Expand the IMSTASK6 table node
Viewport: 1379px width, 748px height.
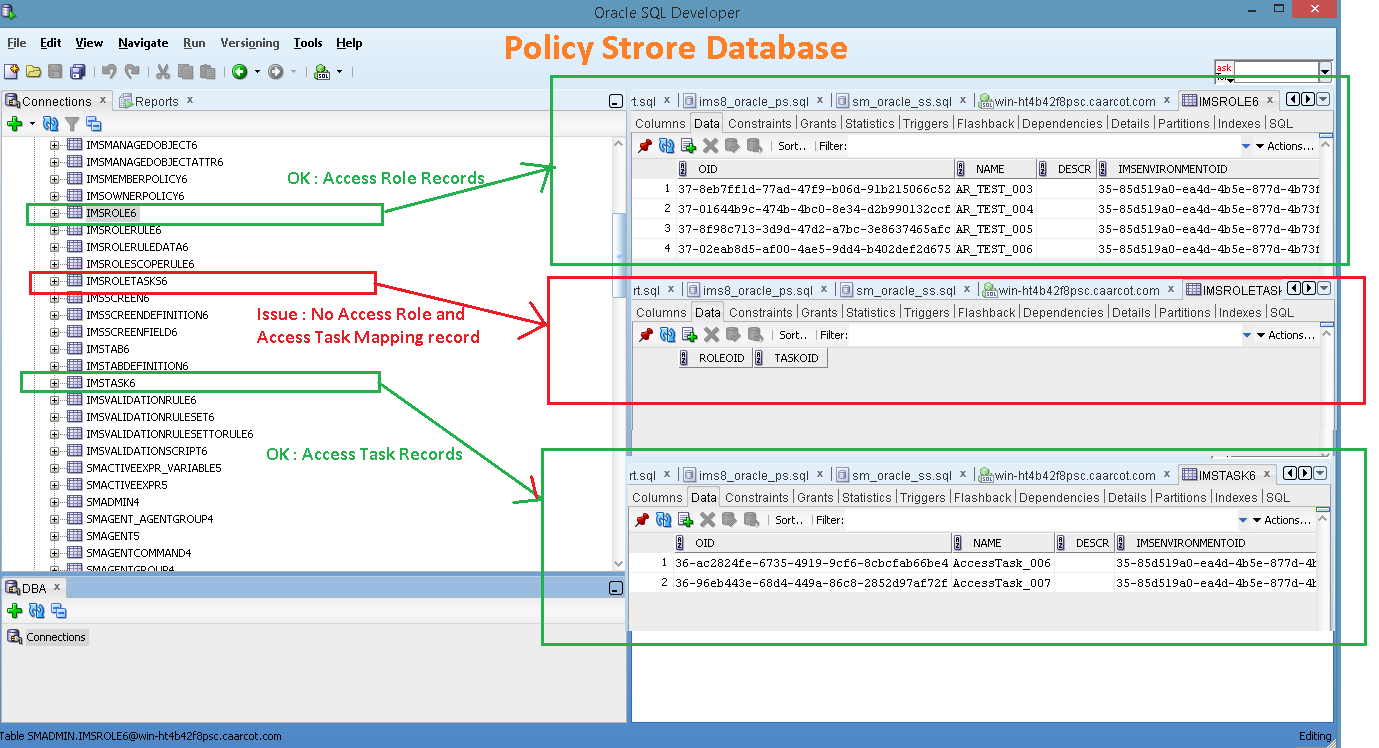[55, 383]
